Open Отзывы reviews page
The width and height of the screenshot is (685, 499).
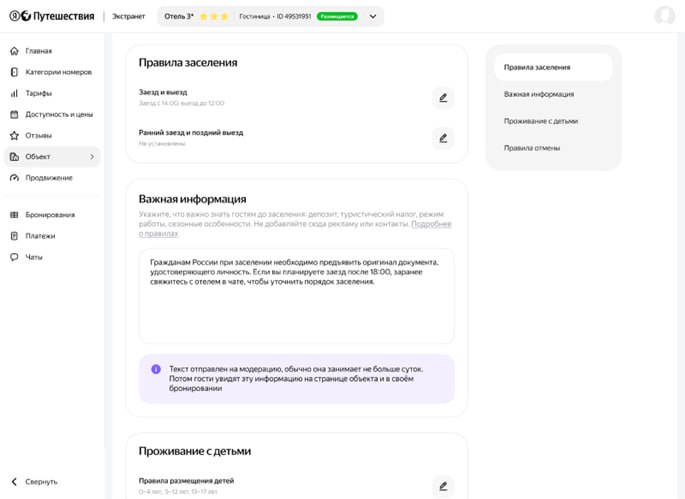click(x=38, y=135)
